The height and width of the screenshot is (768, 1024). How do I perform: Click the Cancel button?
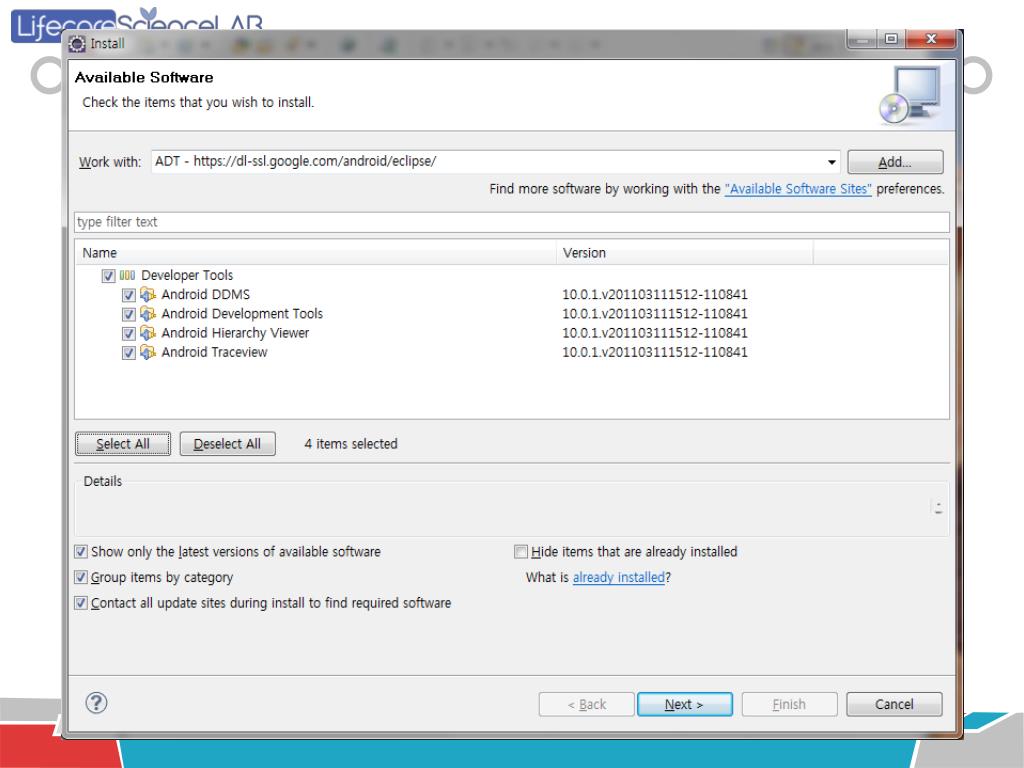[x=894, y=704]
